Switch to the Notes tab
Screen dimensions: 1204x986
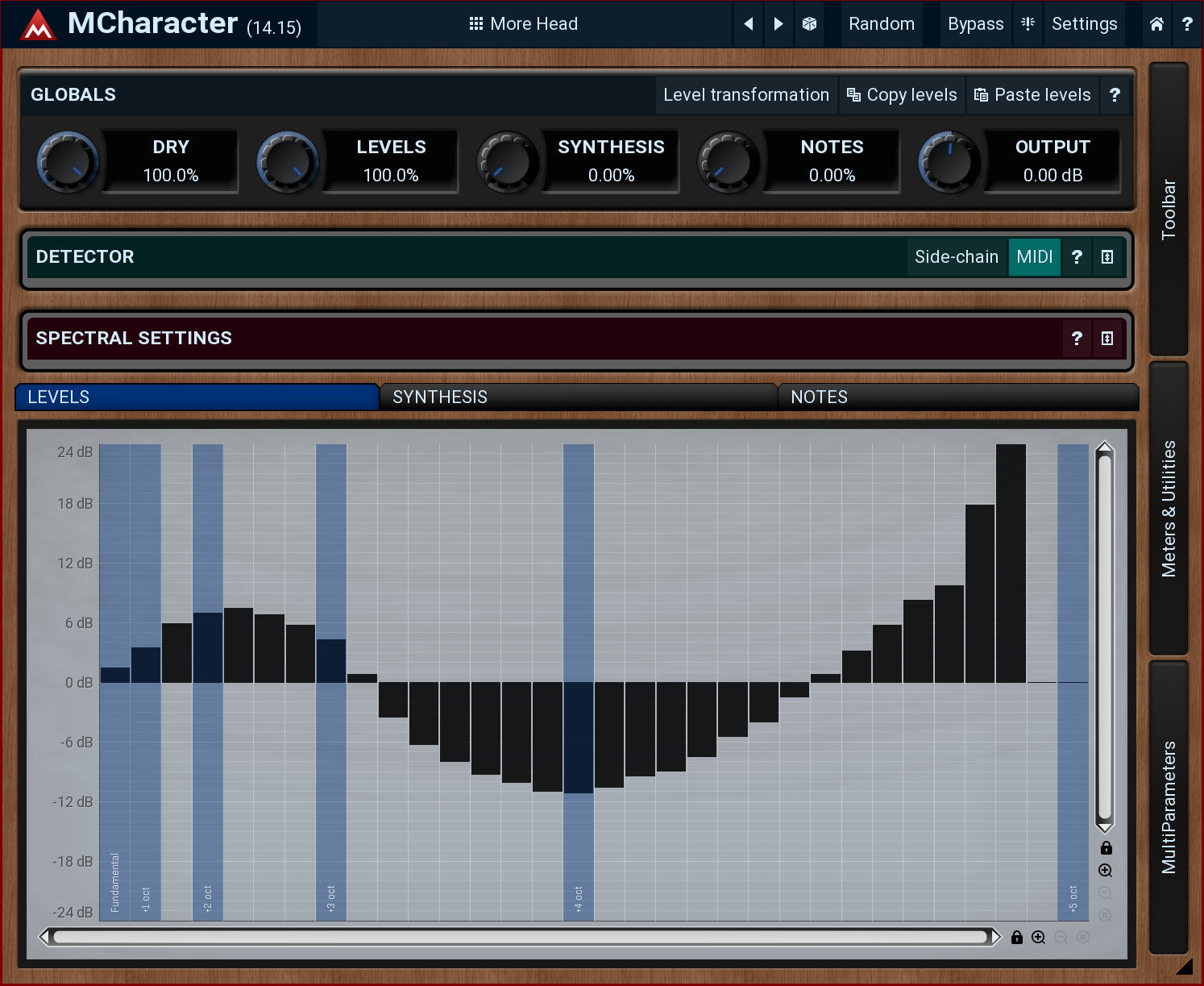(957, 397)
